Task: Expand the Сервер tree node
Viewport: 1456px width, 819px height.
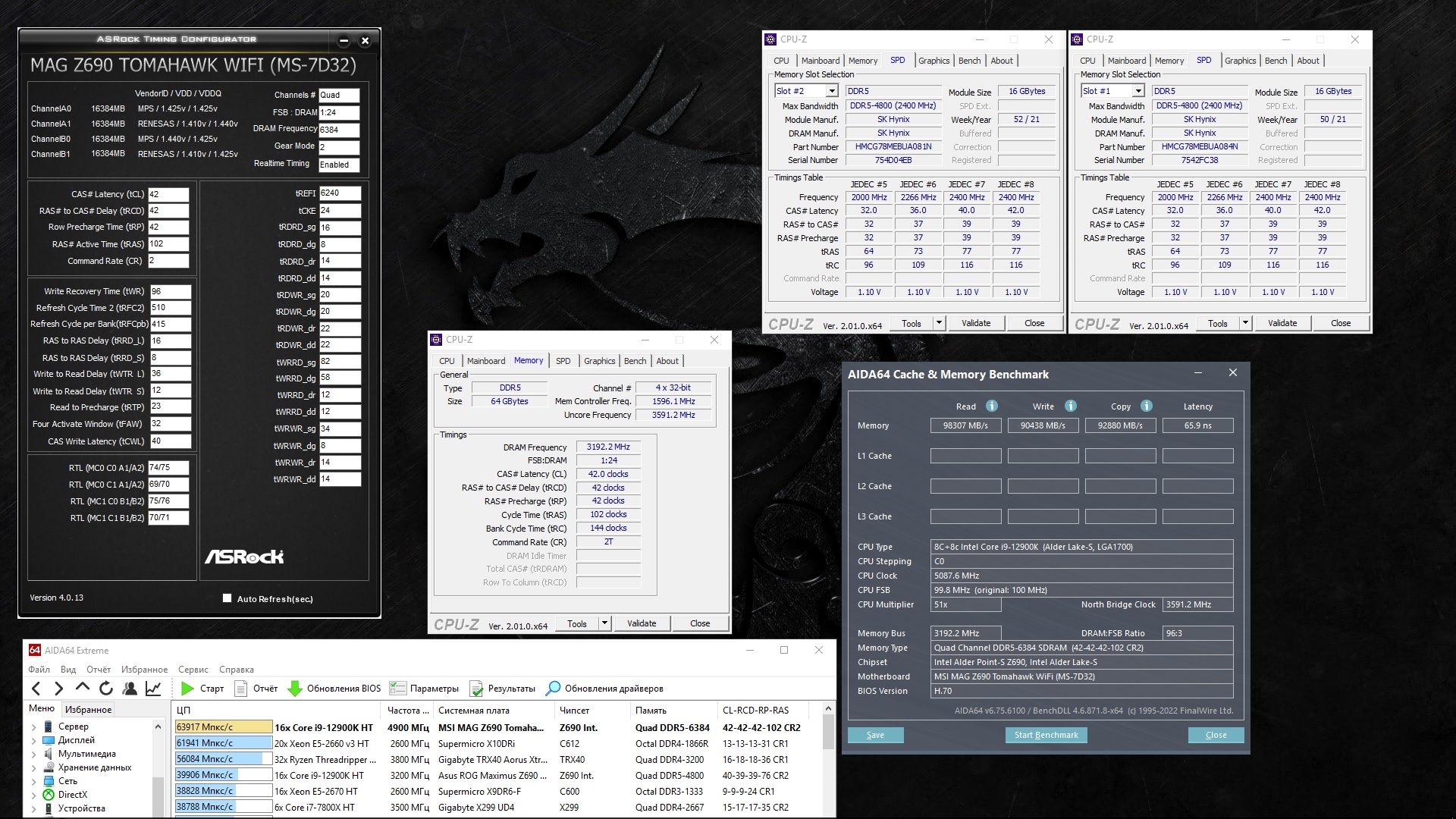Action: pos(33,726)
